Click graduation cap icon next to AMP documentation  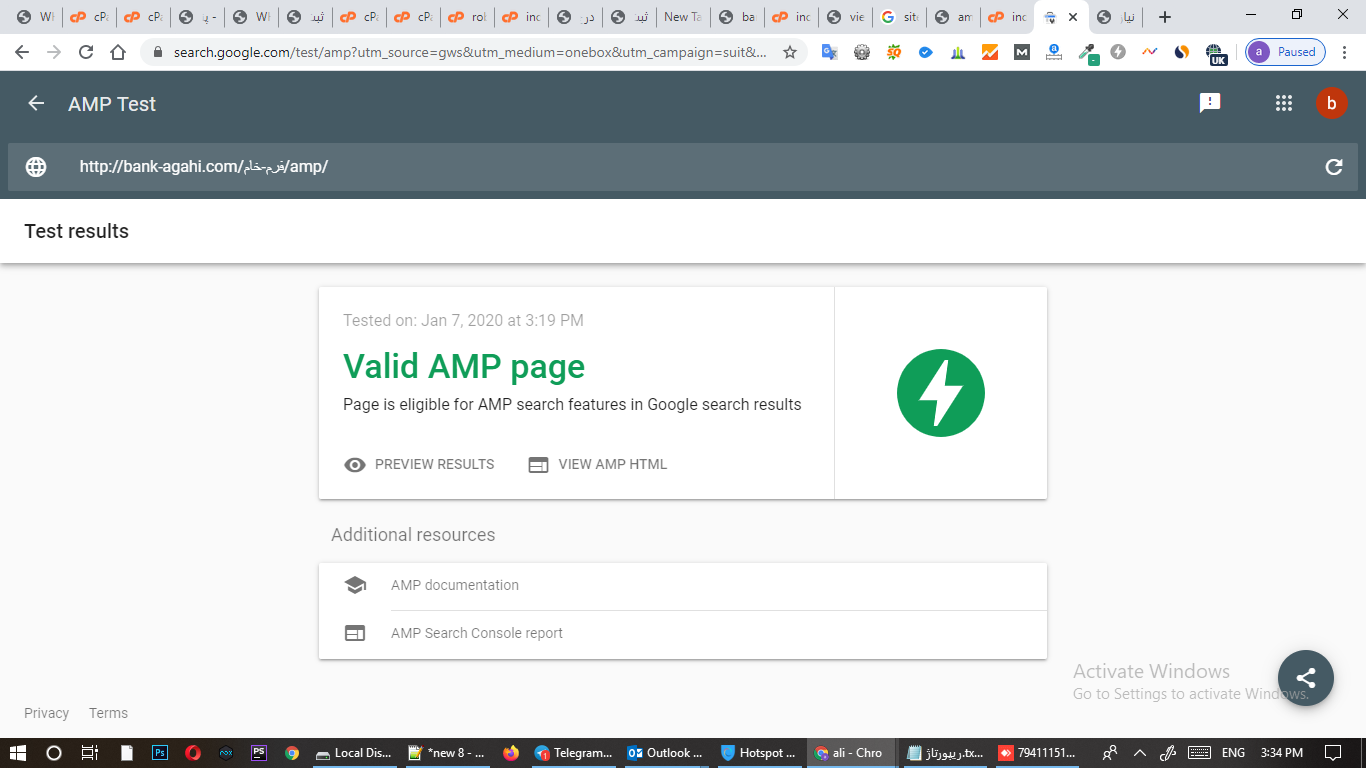355,585
